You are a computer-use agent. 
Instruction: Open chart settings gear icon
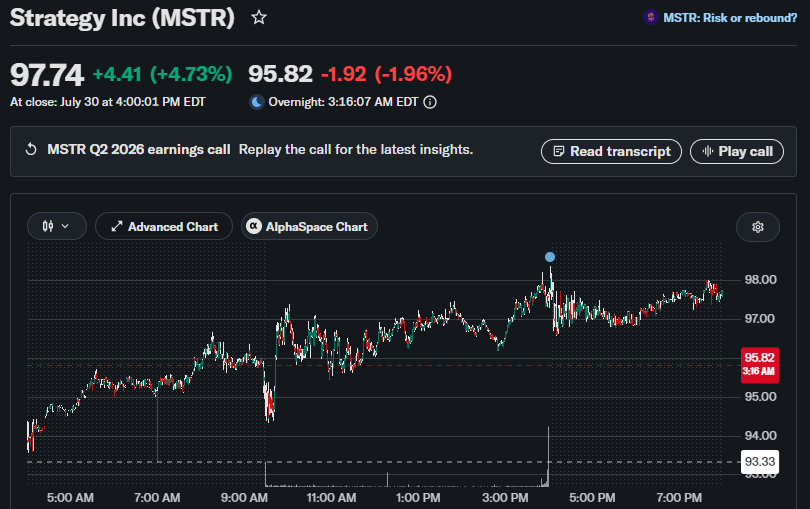pyautogui.click(x=758, y=227)
